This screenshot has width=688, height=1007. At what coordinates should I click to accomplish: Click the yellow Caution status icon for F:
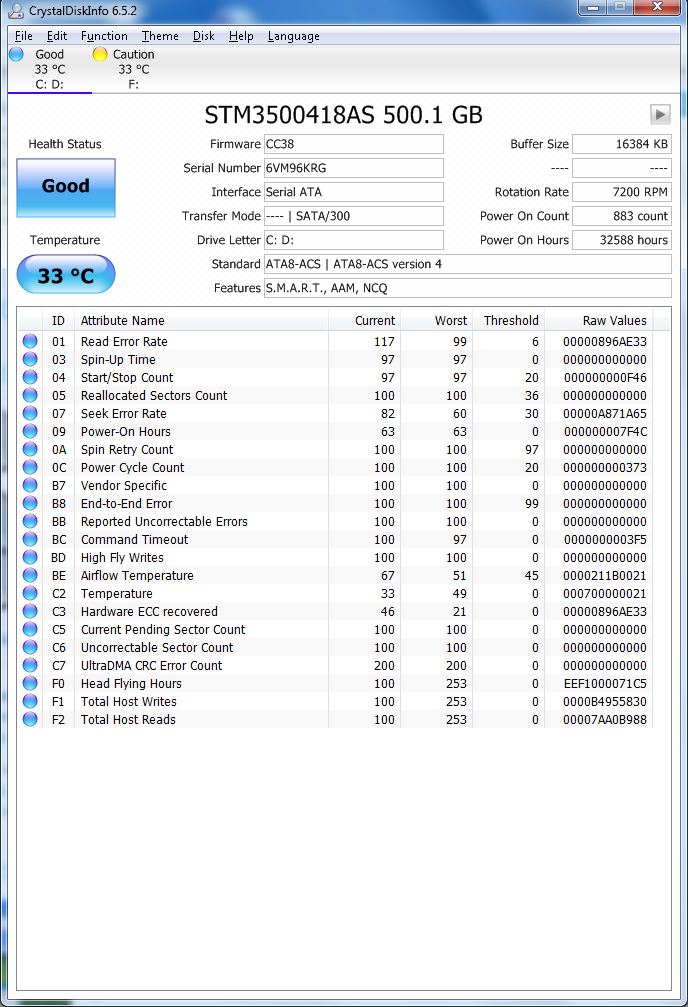100,54
